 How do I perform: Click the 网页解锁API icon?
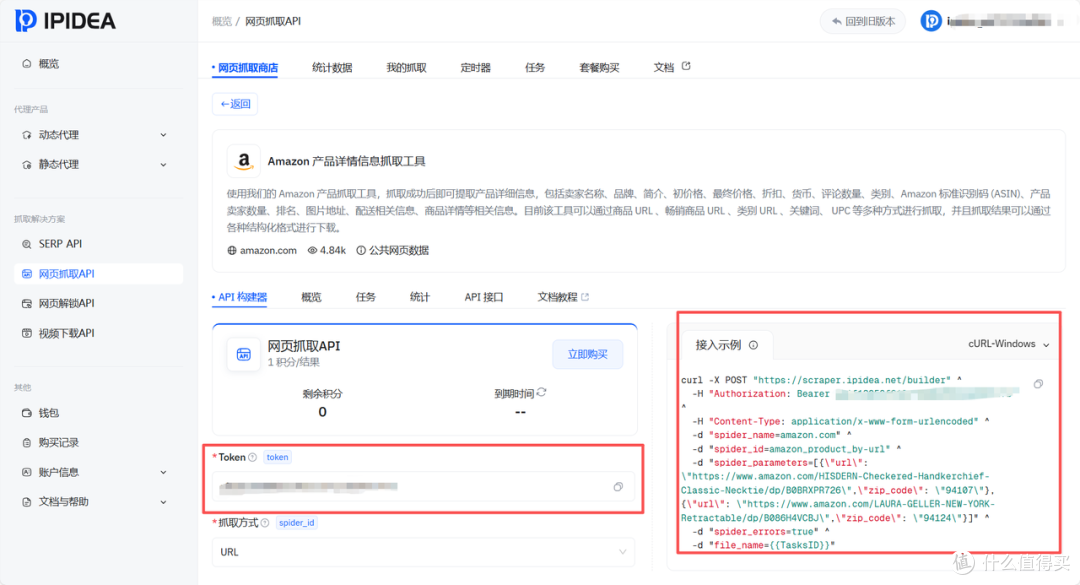(27, 303)
